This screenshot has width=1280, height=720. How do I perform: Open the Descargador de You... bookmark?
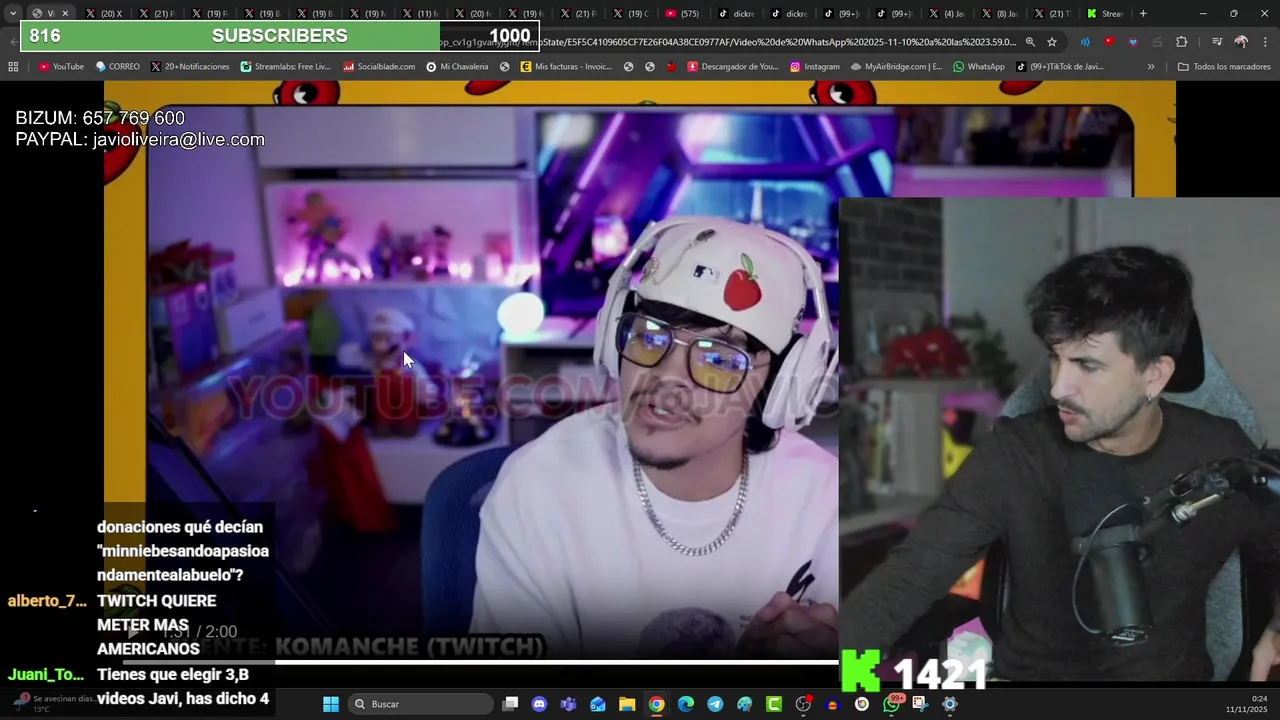(733, 67)
